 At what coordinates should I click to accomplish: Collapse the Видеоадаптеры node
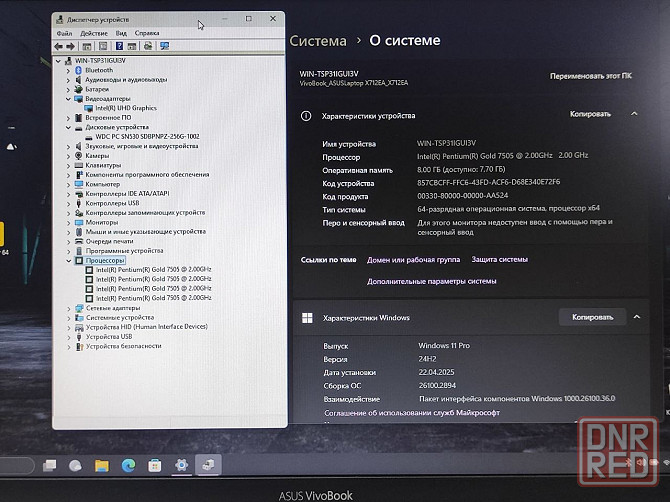coord(68,99)
